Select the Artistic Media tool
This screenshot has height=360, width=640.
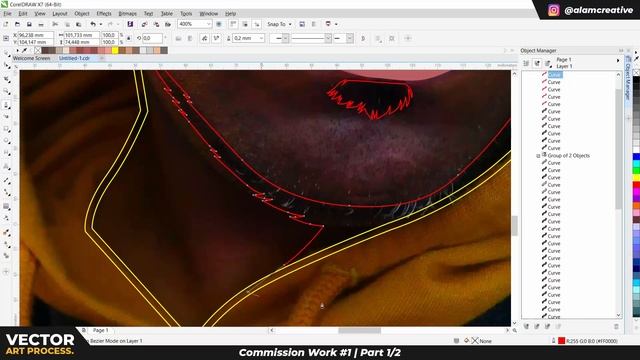pos(7,117)
